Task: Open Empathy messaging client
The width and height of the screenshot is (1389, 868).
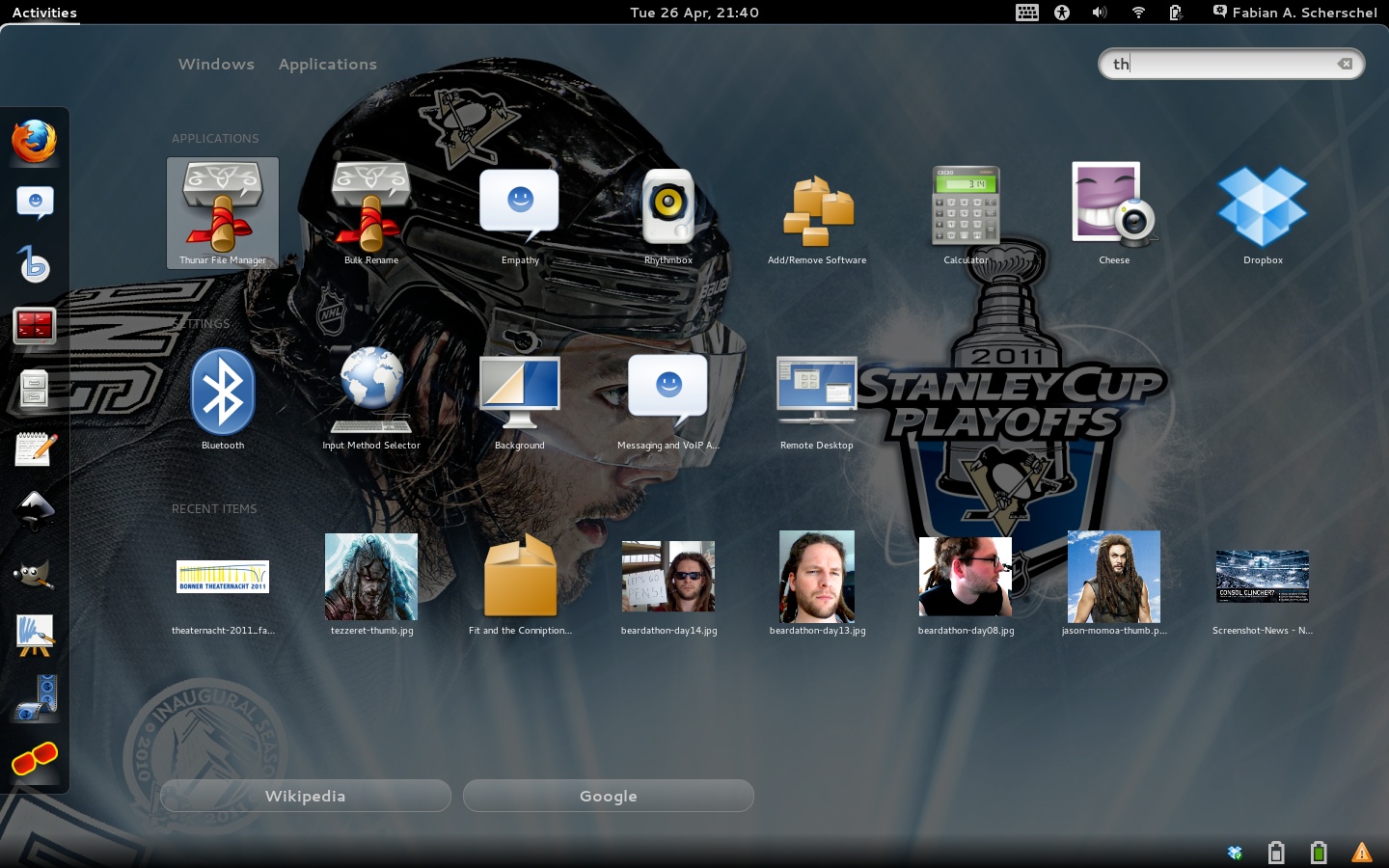Action: click(x=520, y=205)
